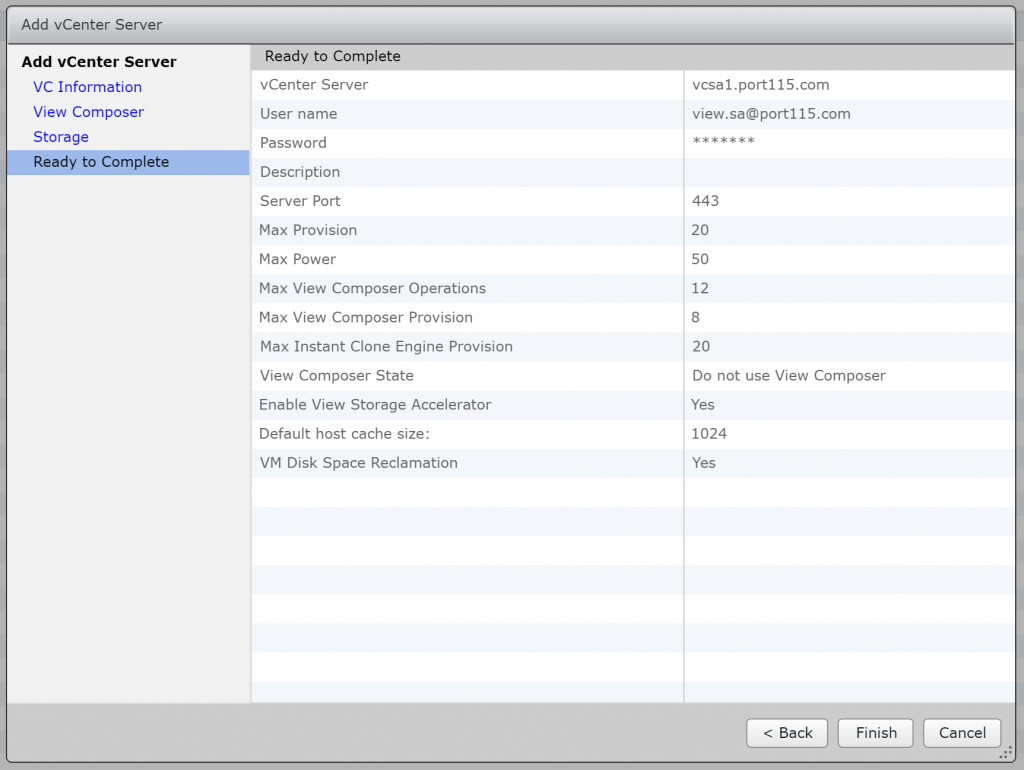Go to the Storage settings step

tap(60, 137)
